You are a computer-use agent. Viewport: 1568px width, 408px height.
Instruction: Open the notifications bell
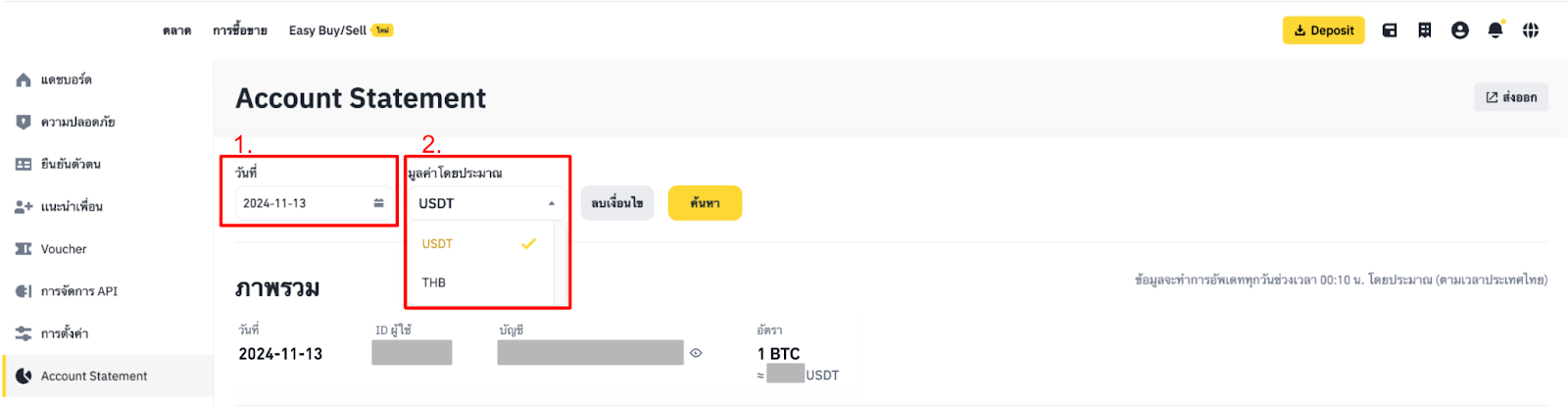[1495, 30]
